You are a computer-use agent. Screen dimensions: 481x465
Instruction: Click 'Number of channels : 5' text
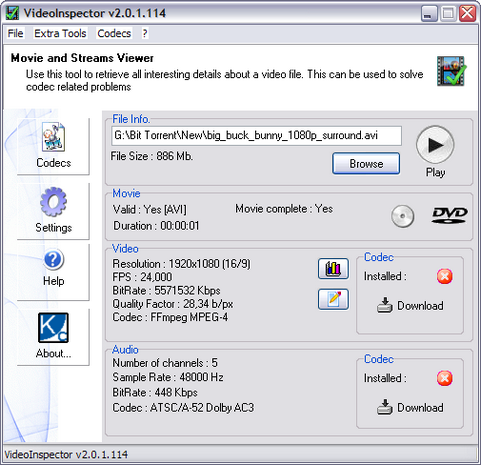coord(165,363)
